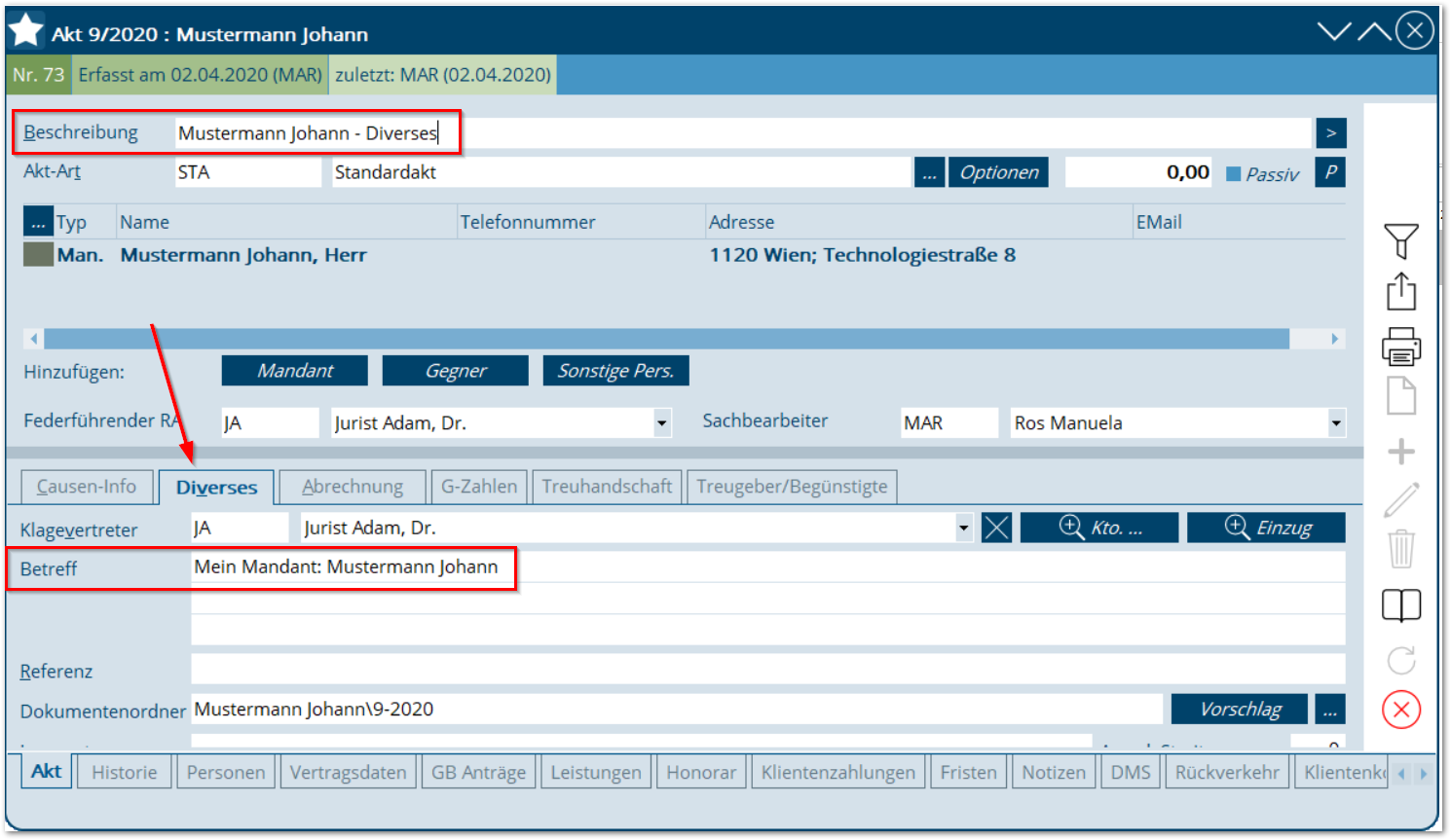Click the persons list scroll-left arrow

tap(34, 339)
